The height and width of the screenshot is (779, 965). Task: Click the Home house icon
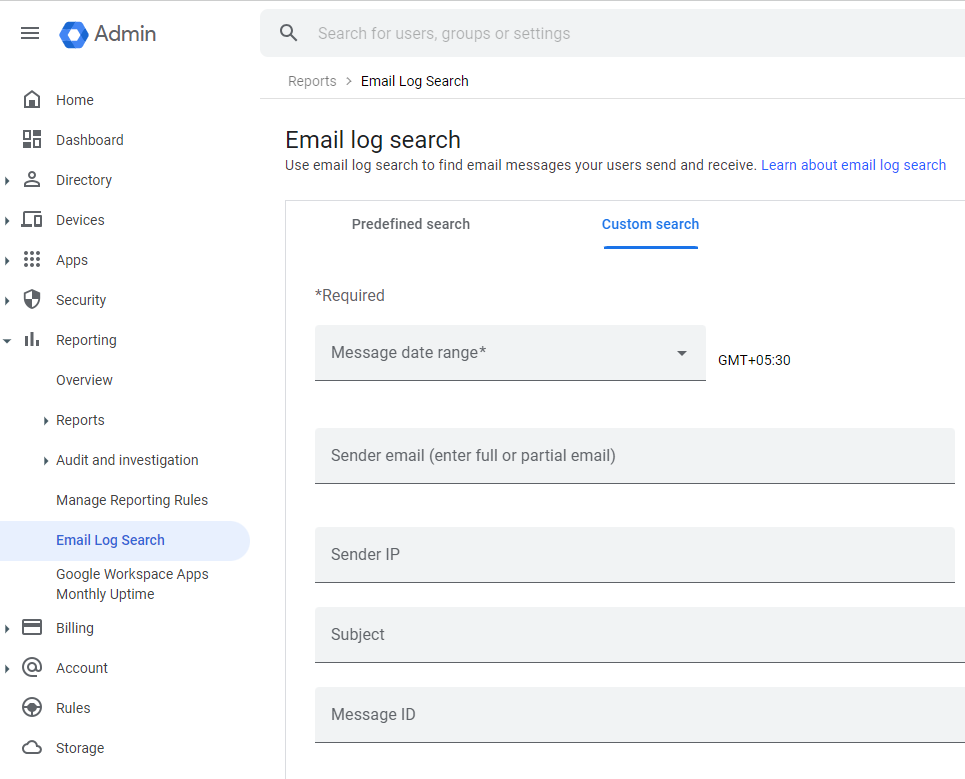coord(32,100)
